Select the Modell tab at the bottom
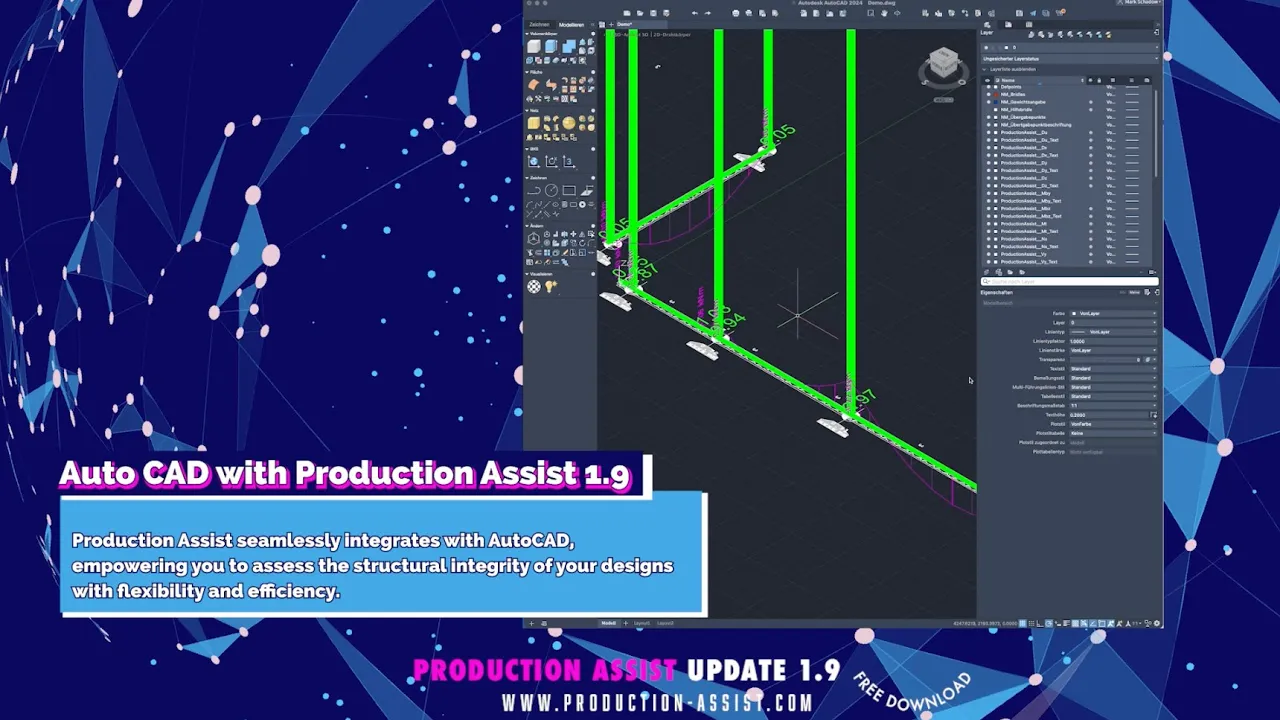1280x720 pixels. point(608,623)
